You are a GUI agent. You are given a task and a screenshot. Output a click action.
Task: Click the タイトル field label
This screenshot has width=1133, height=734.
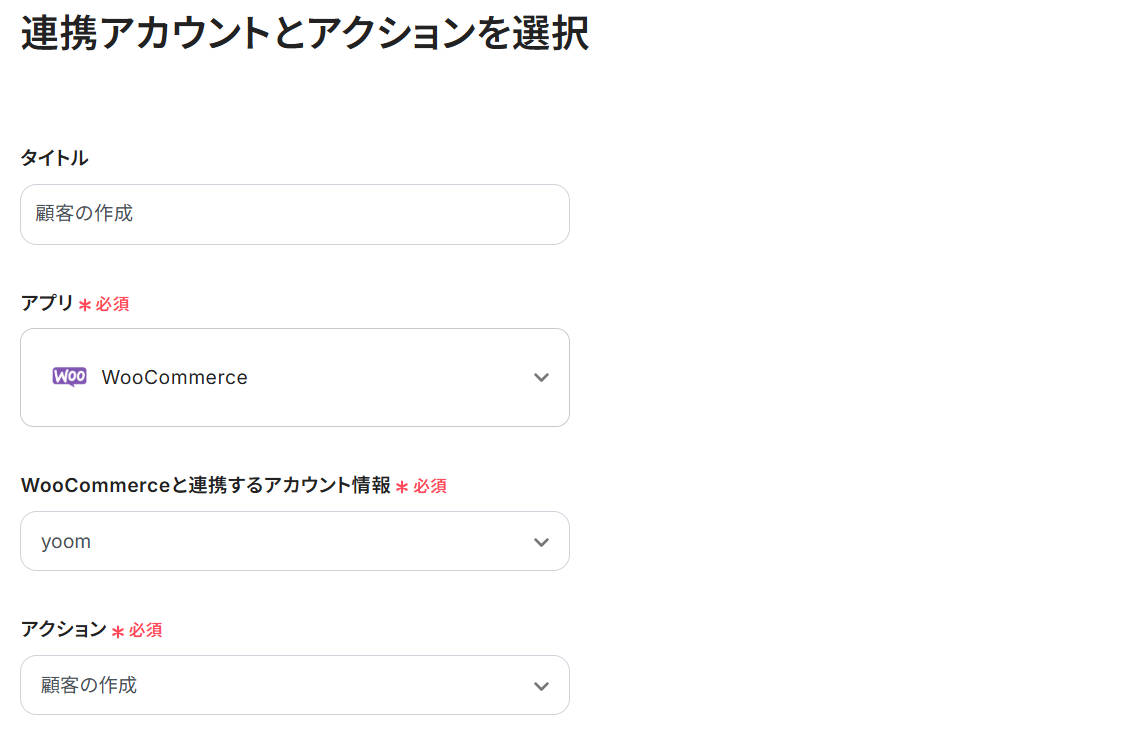click(53, 157)
